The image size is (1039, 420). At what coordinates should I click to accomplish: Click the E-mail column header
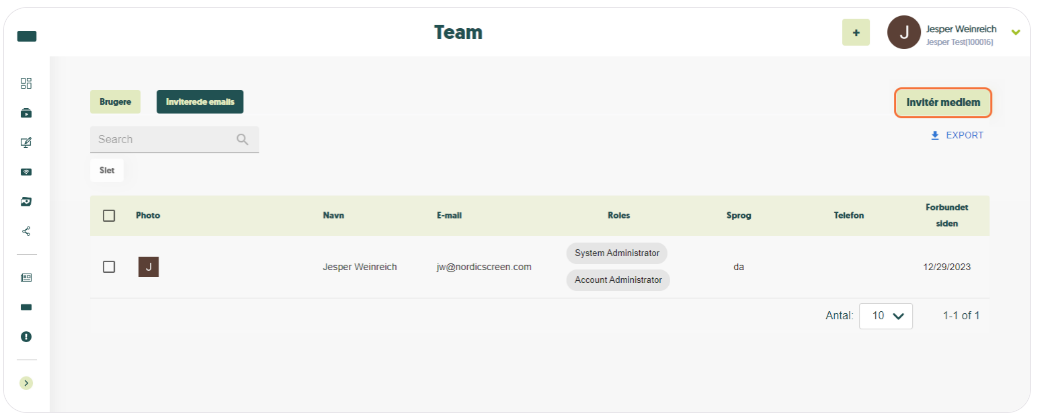pyautogui.click(x=449, y=215)
